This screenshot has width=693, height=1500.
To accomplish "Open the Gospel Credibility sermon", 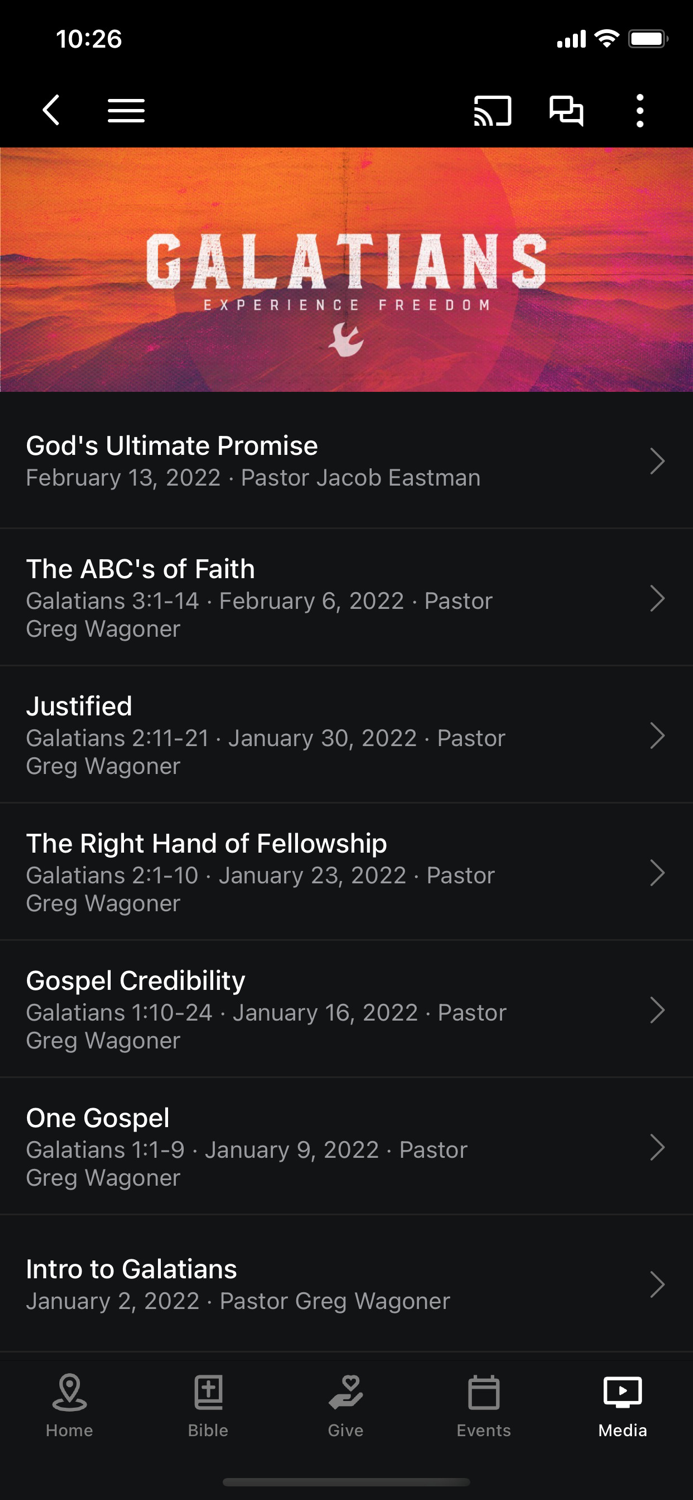I will pos(346,1010).
